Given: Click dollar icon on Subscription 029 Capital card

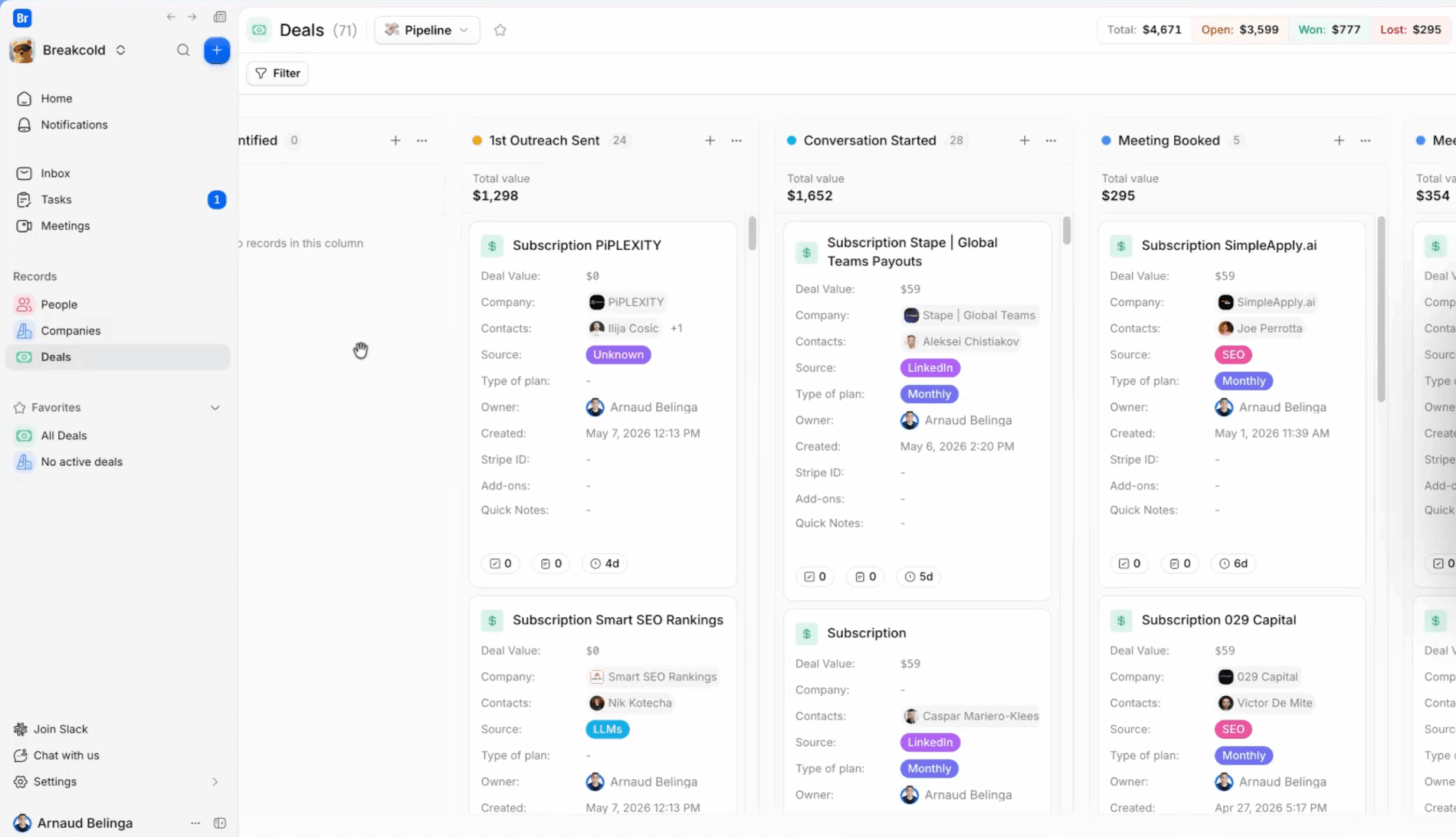Looking at the screenshot, I should tap(1121, 620).
